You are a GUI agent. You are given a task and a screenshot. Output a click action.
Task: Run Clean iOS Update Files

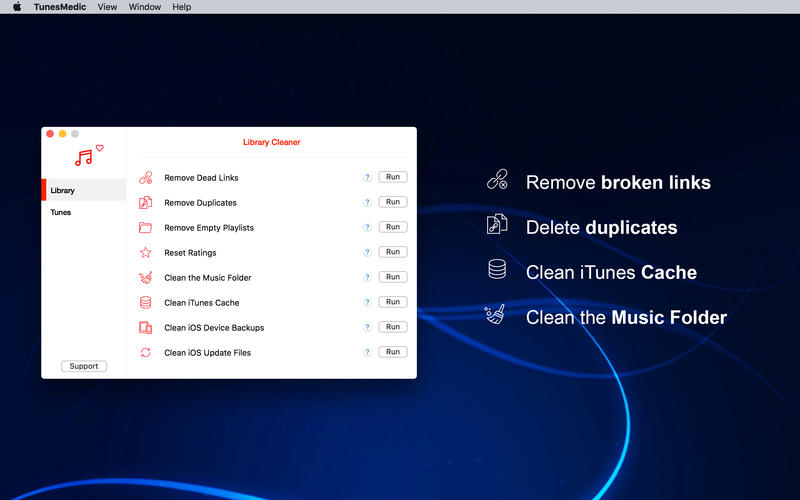tap(393, 352)
